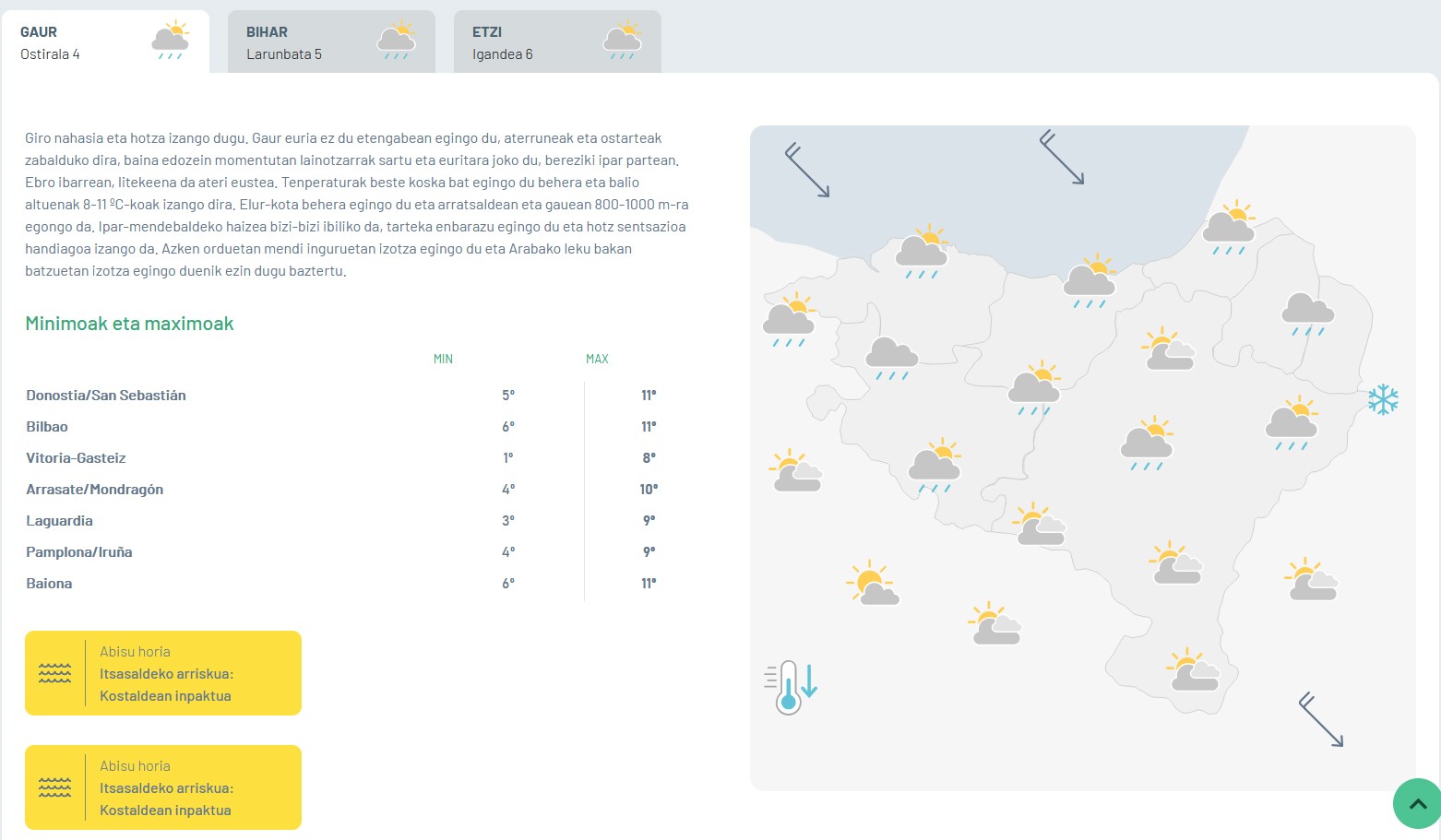
Task: Click the wave icon in first warning card
Action: [55, 673]
